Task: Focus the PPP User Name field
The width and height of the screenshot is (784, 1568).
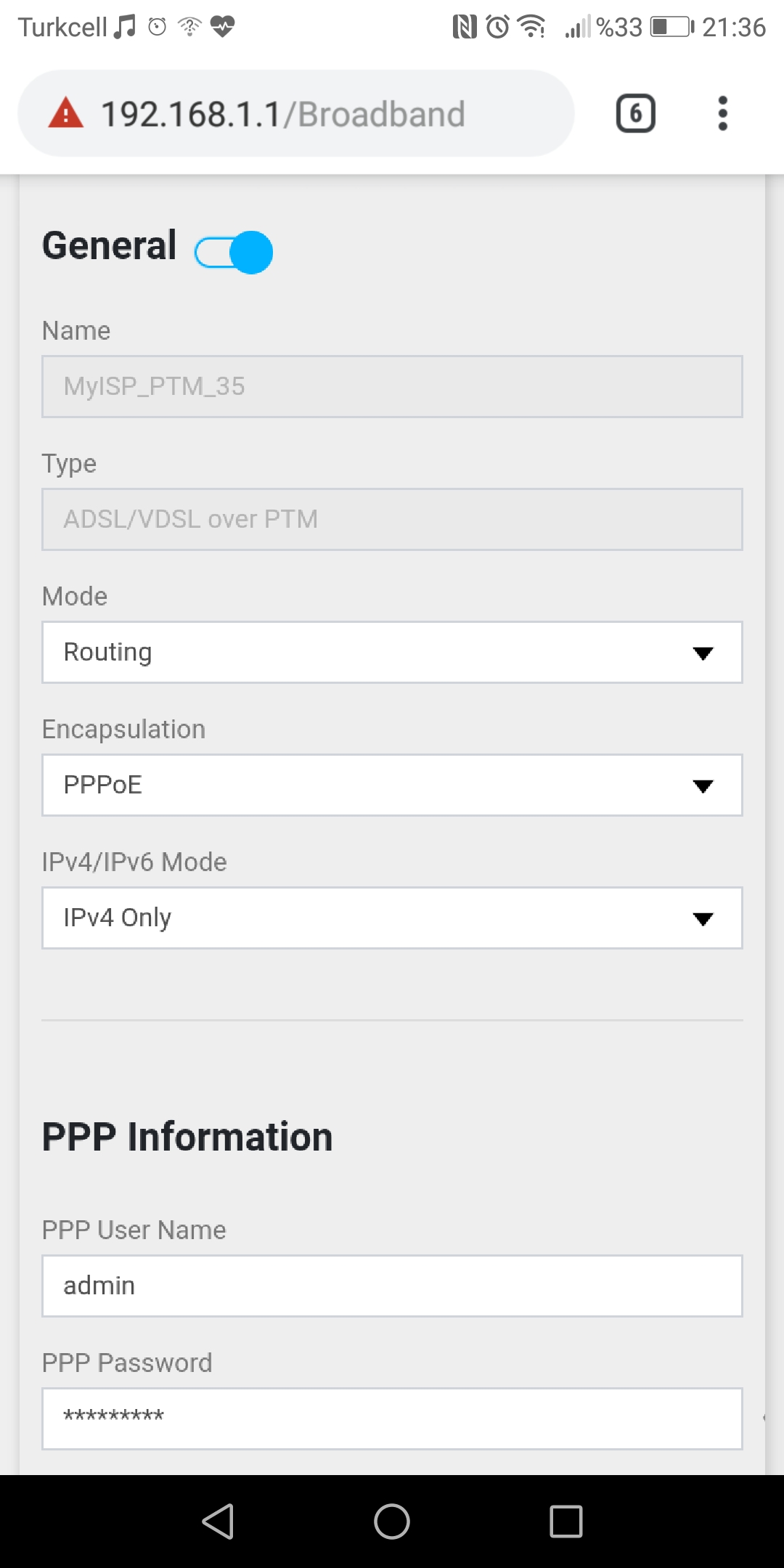Action: click(x=392, y=1286)
